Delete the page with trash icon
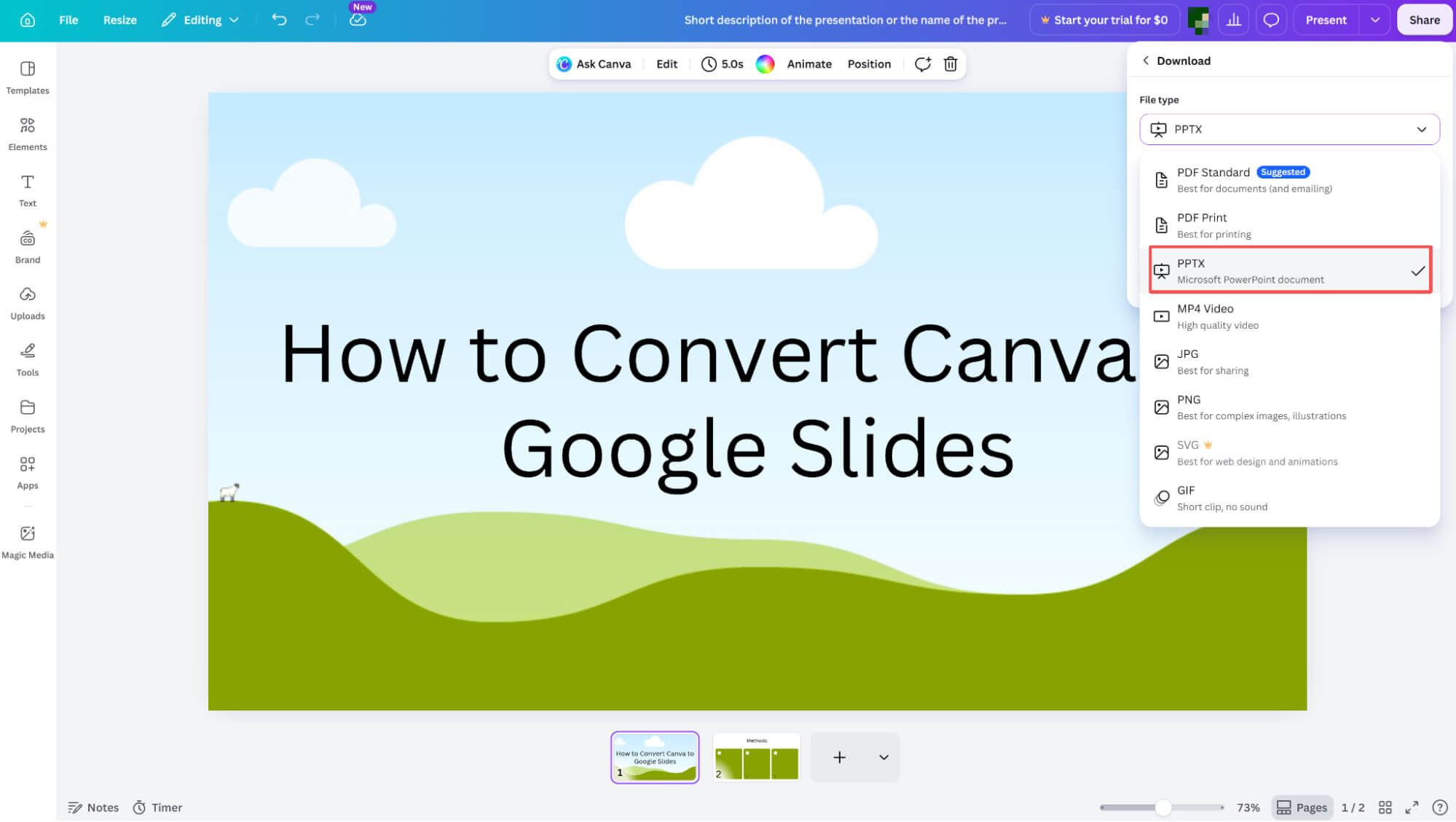 [x=951, y=64]
